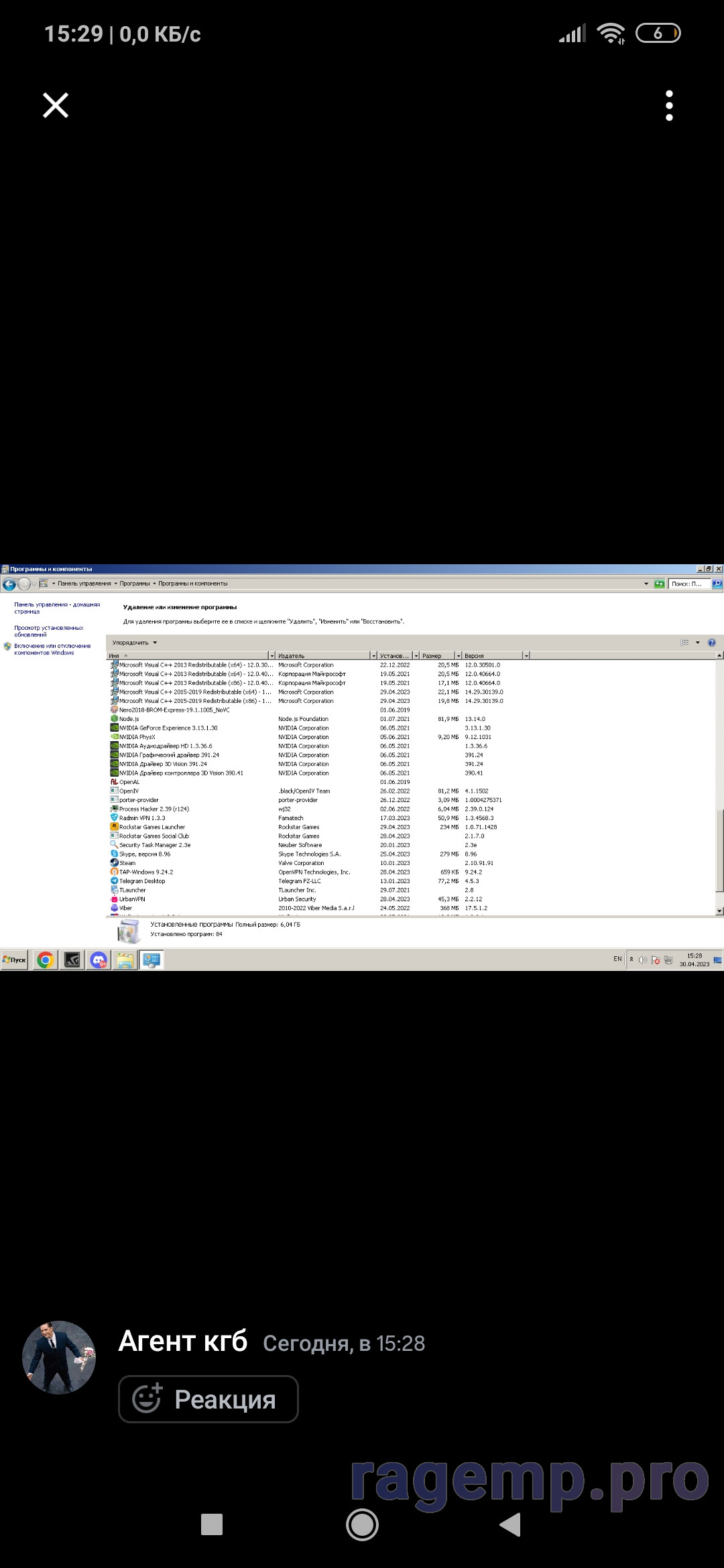Viewport: 724px width, 1568px height.
Task: Tap the Android recent apps square button
Action: [212, 1524]
